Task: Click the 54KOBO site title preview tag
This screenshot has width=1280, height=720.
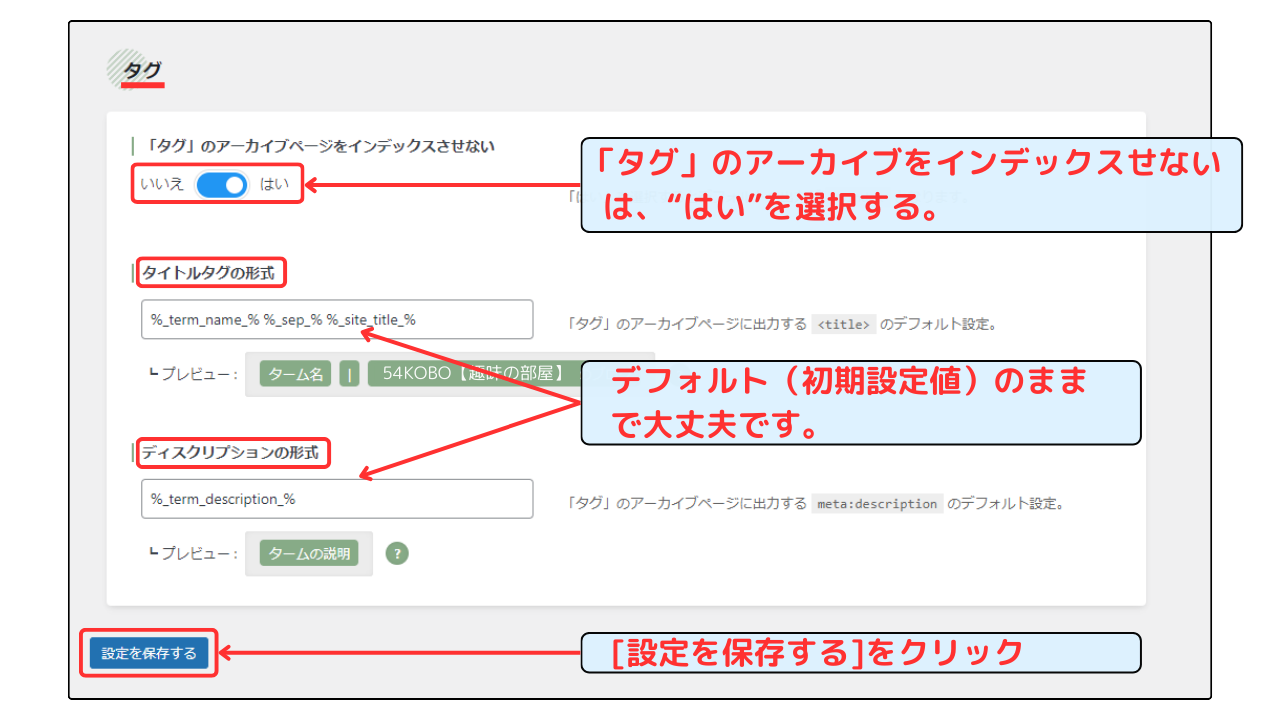Action: 474,374
